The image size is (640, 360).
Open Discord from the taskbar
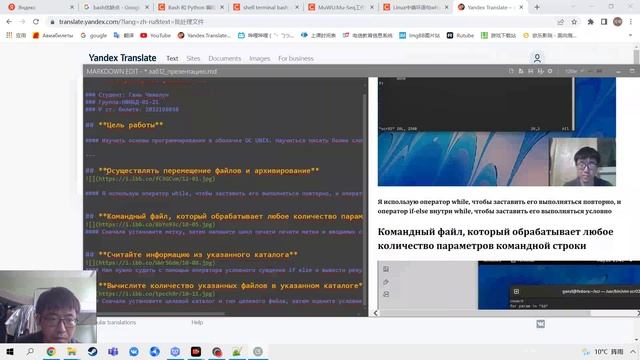coord(175,351)
